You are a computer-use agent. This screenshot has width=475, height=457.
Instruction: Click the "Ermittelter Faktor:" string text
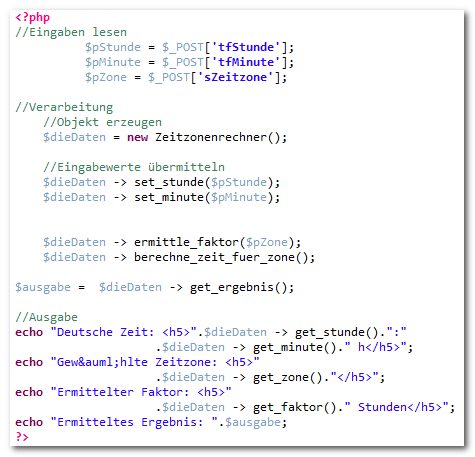point(123,392)
